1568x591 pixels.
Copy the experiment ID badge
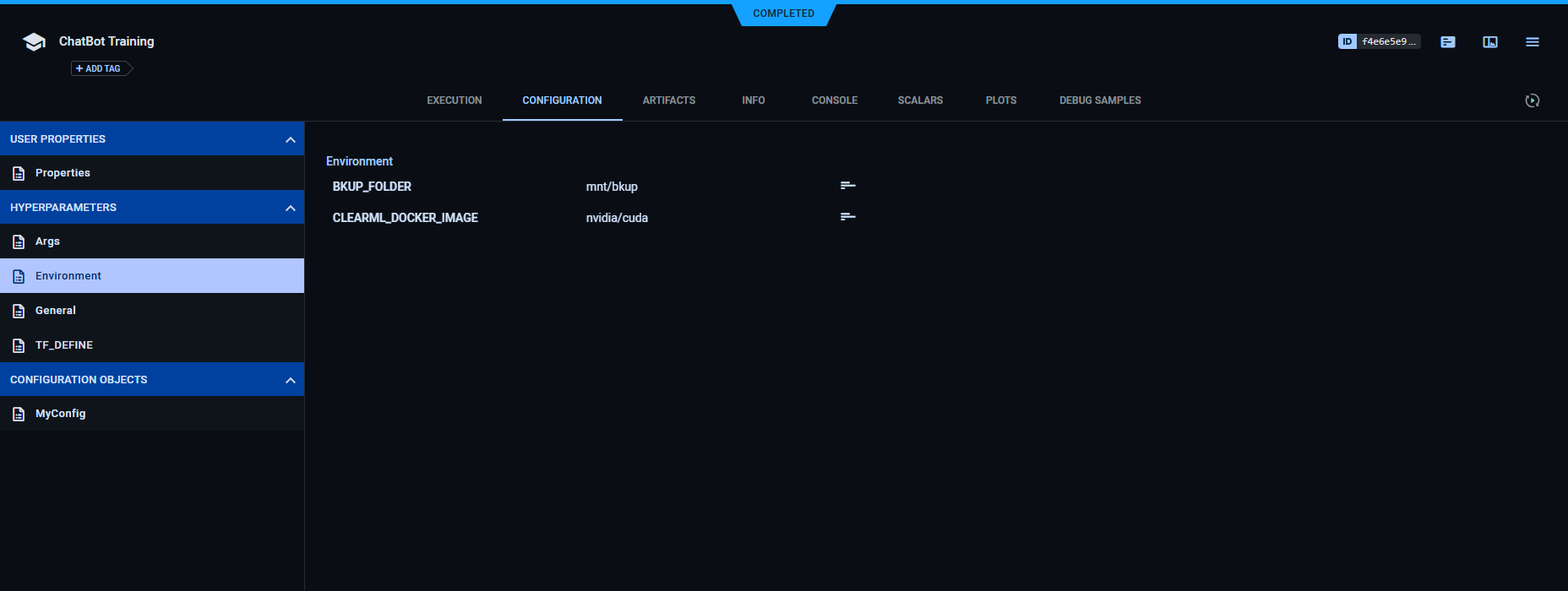click(x=1379, y=41)
